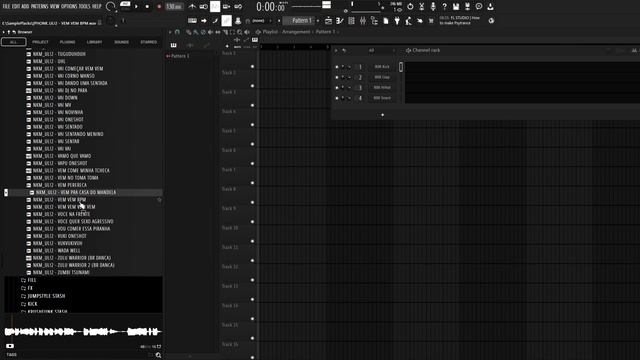This screenshot has width=640, height=360.
Task: Mute channel 4 via its green LED
Action: pyautogui.click(x=337, y=98)
